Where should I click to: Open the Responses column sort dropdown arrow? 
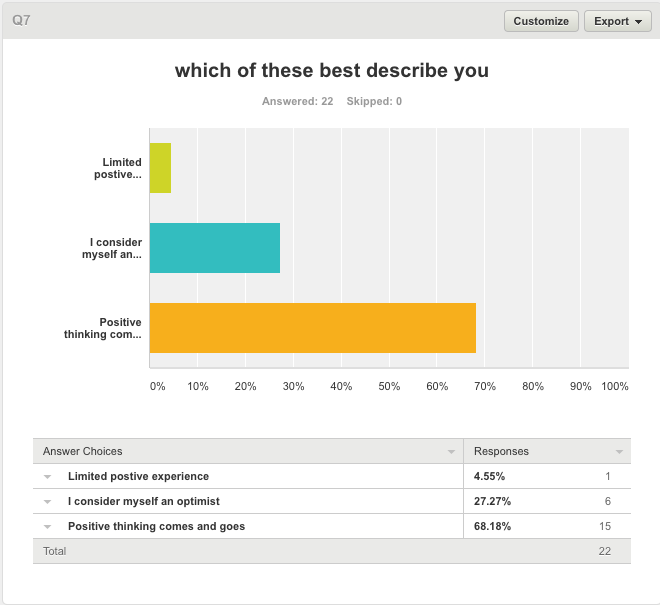[619, 452]
